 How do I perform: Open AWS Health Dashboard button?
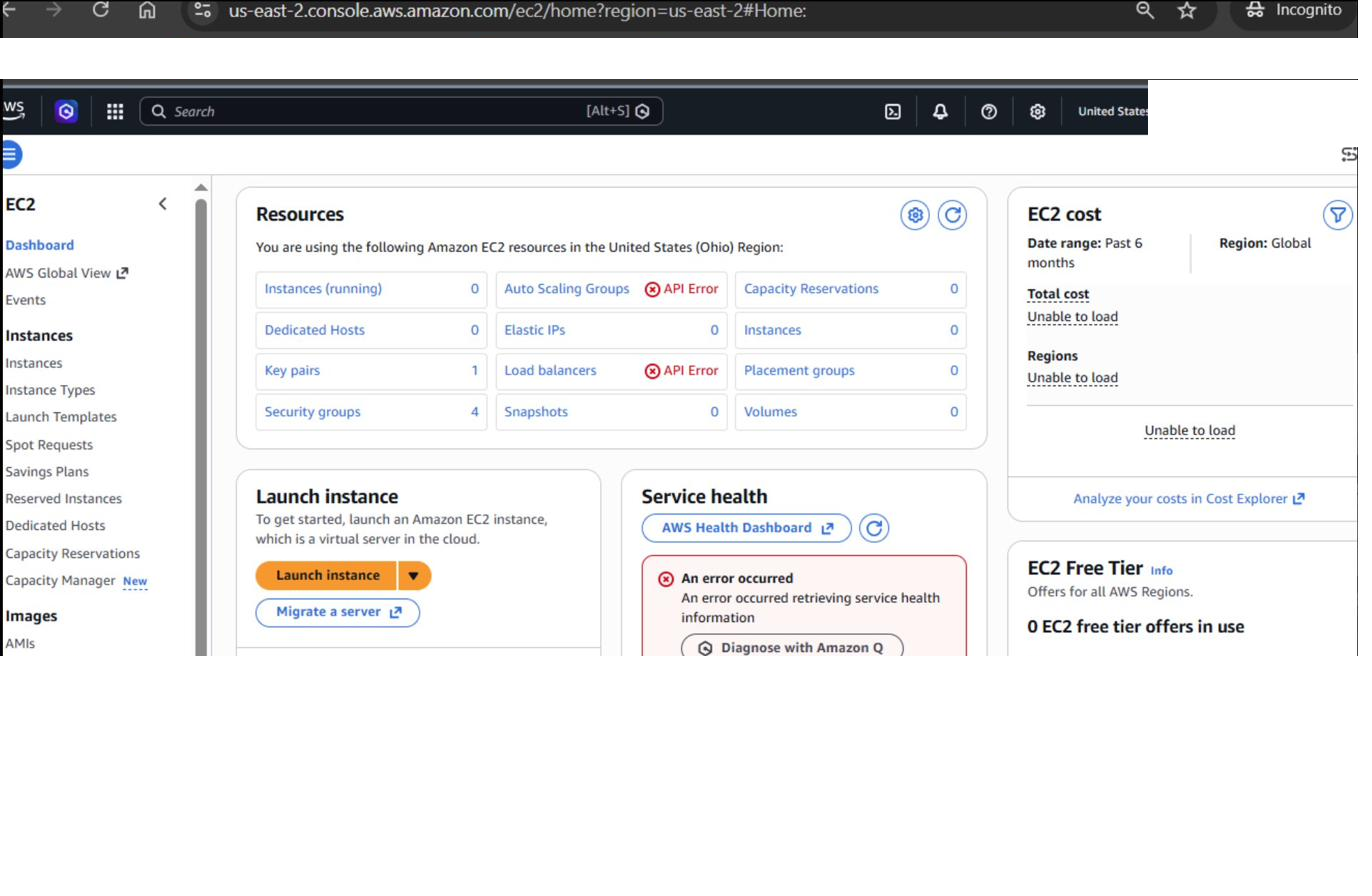coord(747,528)
